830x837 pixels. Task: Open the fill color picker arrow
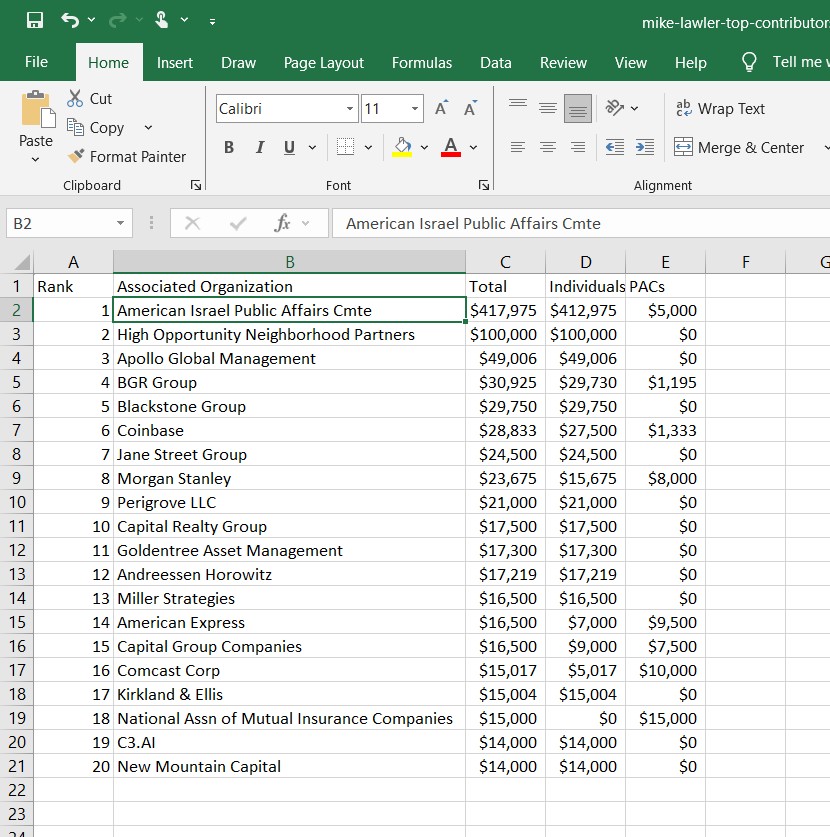tap(424, 147)
